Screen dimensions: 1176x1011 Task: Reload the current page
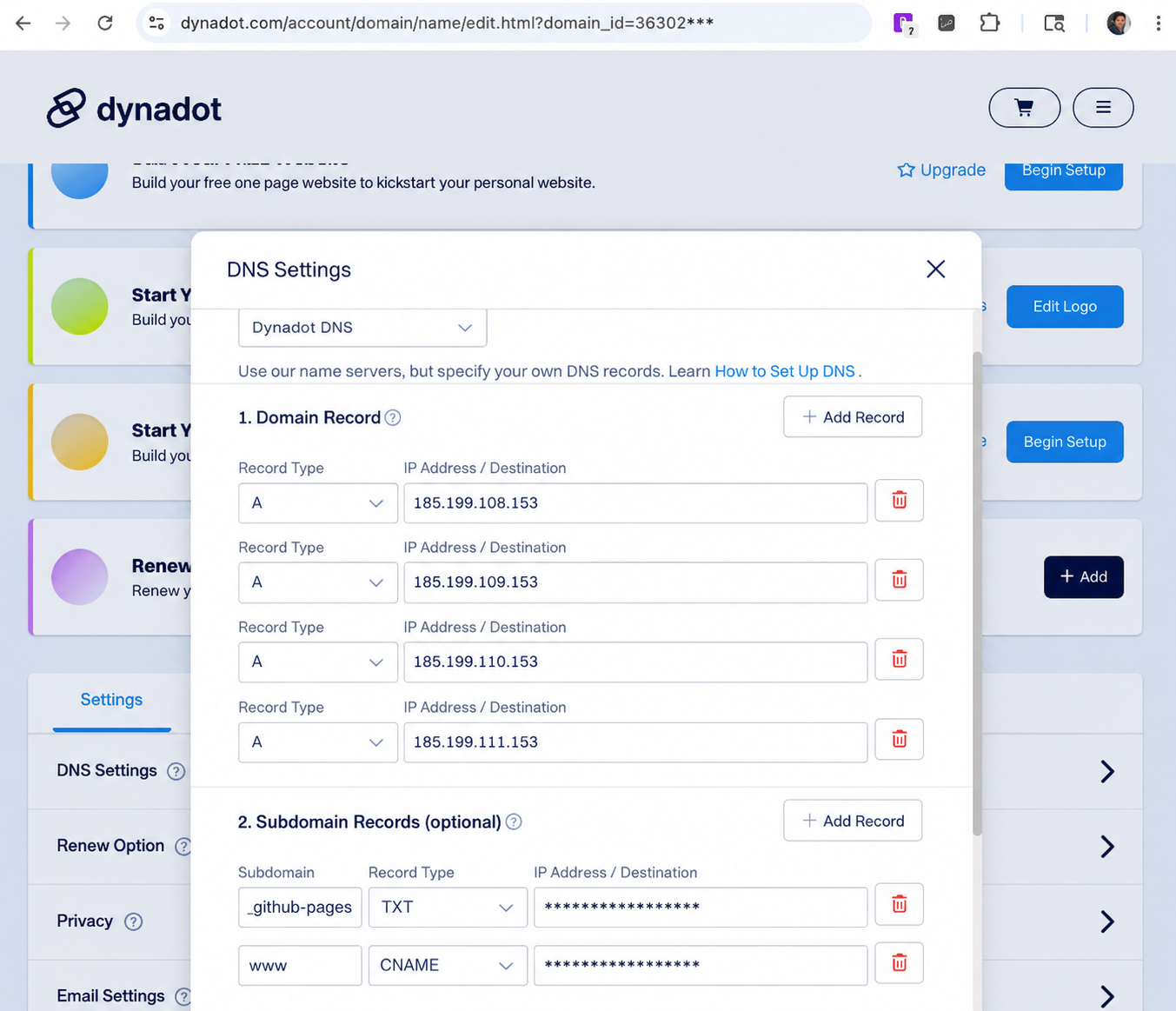coord(105,23)
